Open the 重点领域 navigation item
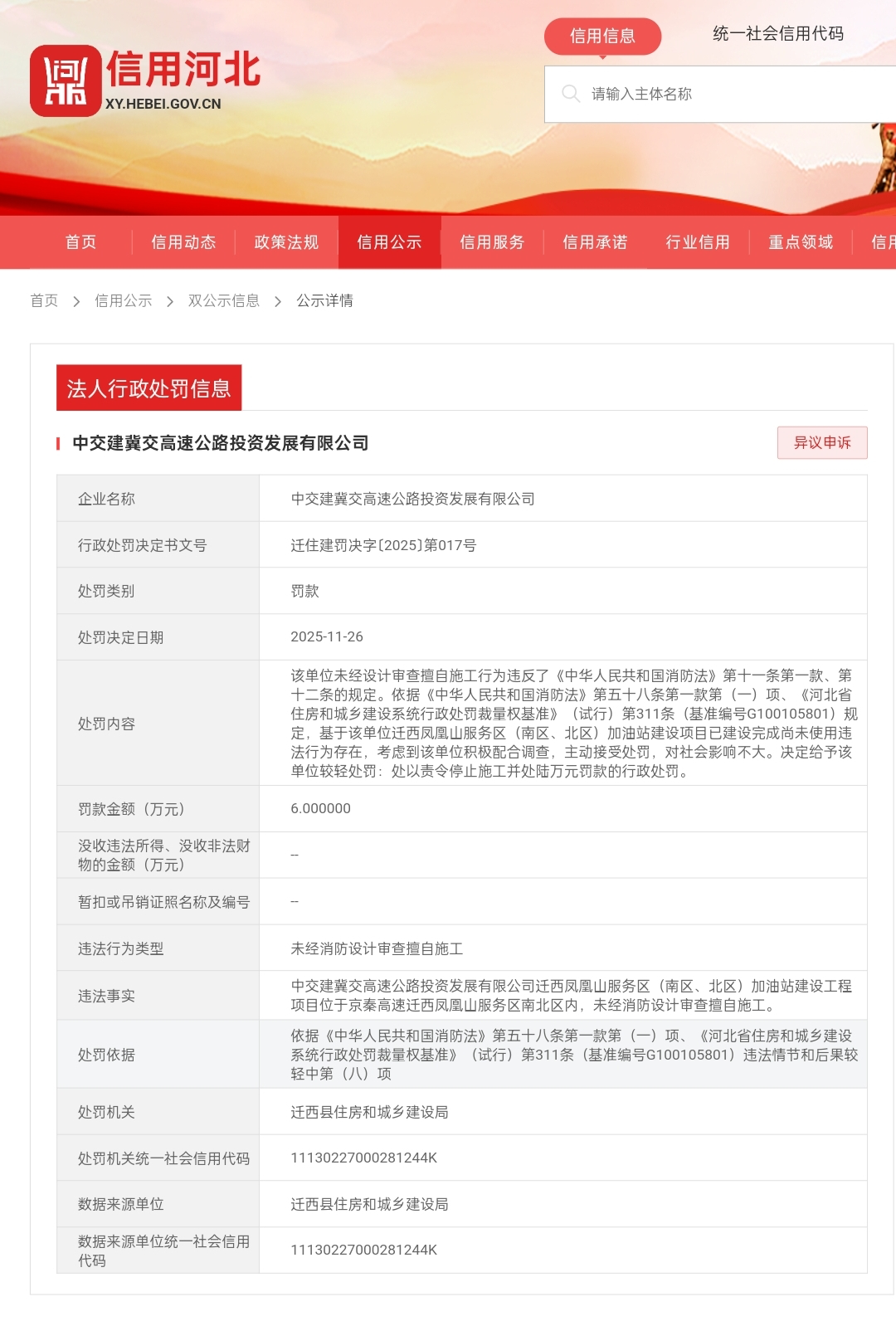896x1326 pixels. point(801,242)
